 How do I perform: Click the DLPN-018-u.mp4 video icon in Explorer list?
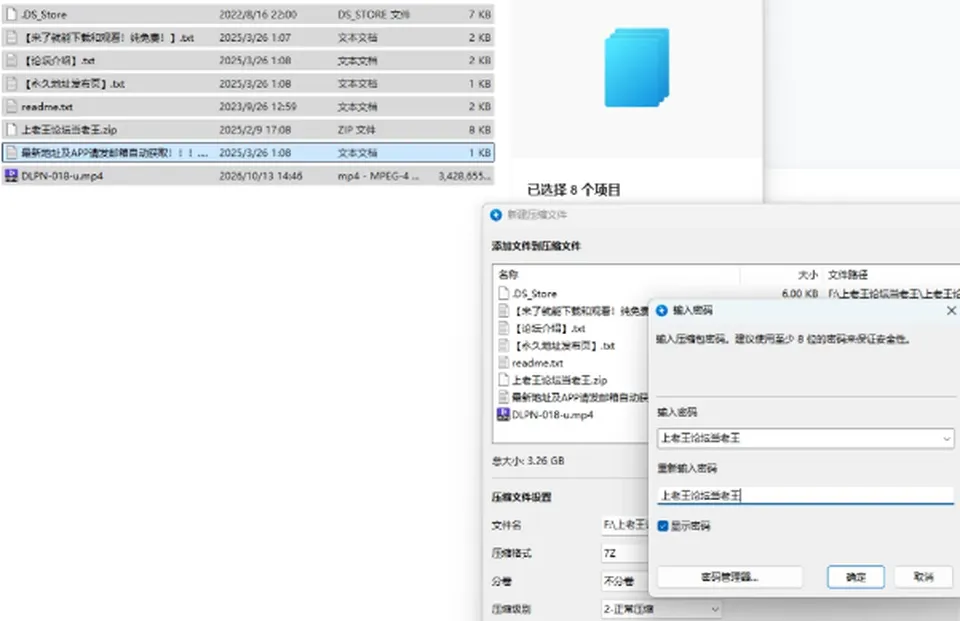[11, 176]
